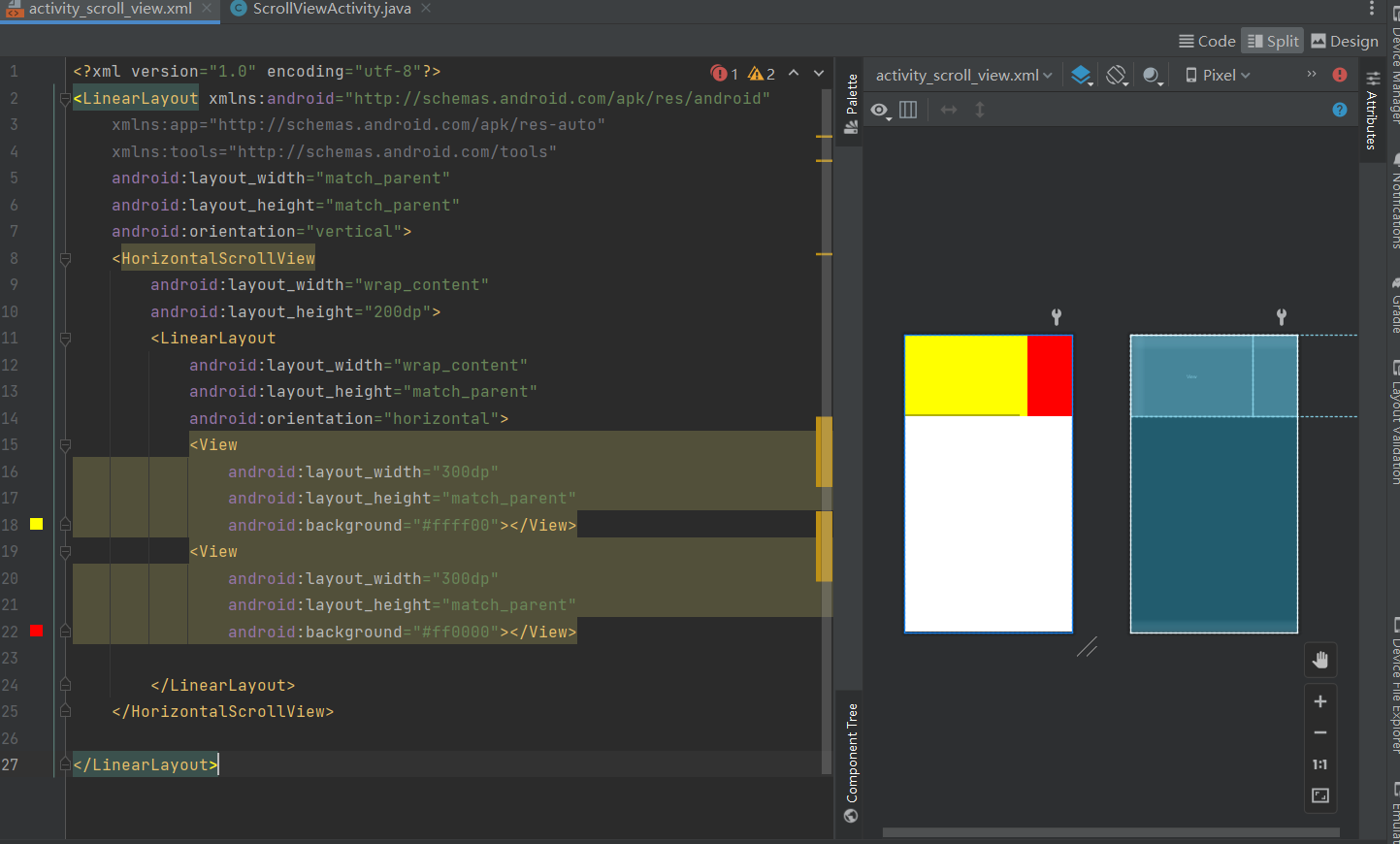Jump to next highlighted error arrow
Screen dimensions: 1400x844
tap(819, 73)
